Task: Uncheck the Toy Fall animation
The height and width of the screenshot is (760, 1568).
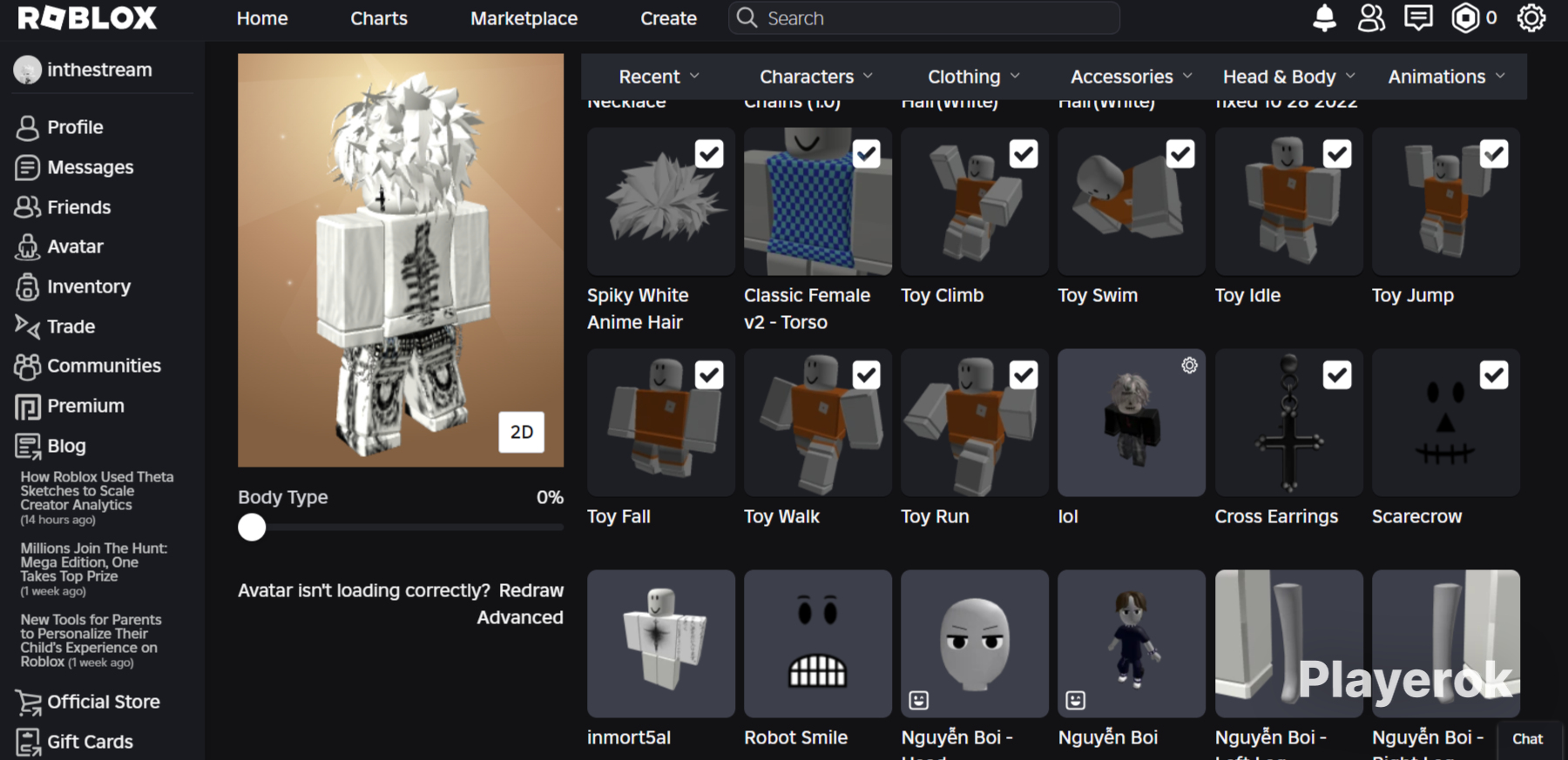Action: pyautogui.click(x=709, y=375)
